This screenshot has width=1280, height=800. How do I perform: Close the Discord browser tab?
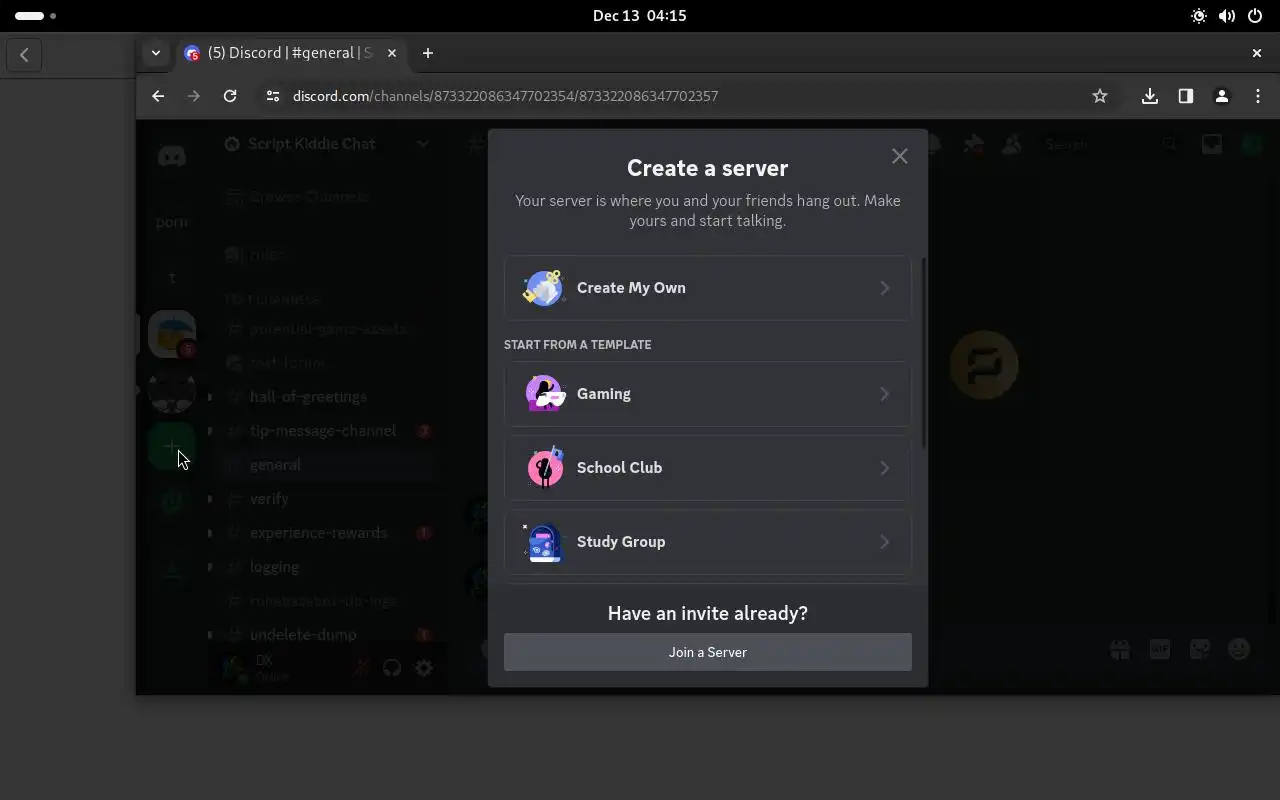click(x=392, y=53)
